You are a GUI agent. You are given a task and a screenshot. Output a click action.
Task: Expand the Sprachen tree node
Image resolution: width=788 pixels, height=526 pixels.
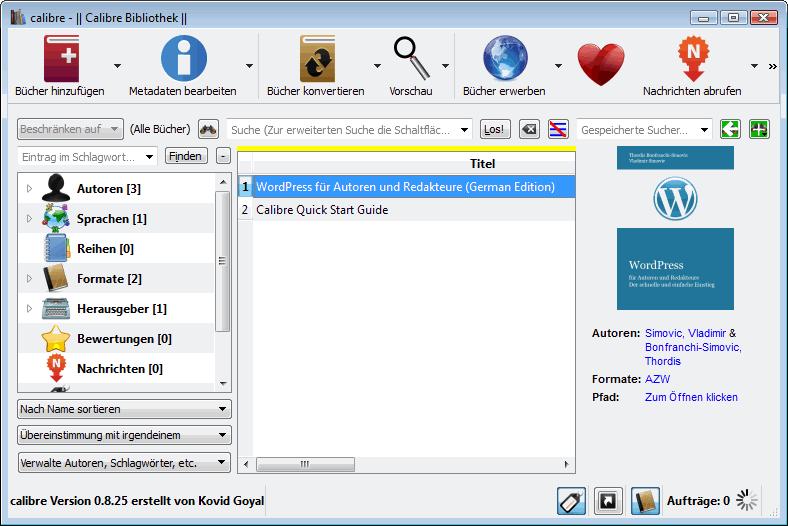click(29, 219)
